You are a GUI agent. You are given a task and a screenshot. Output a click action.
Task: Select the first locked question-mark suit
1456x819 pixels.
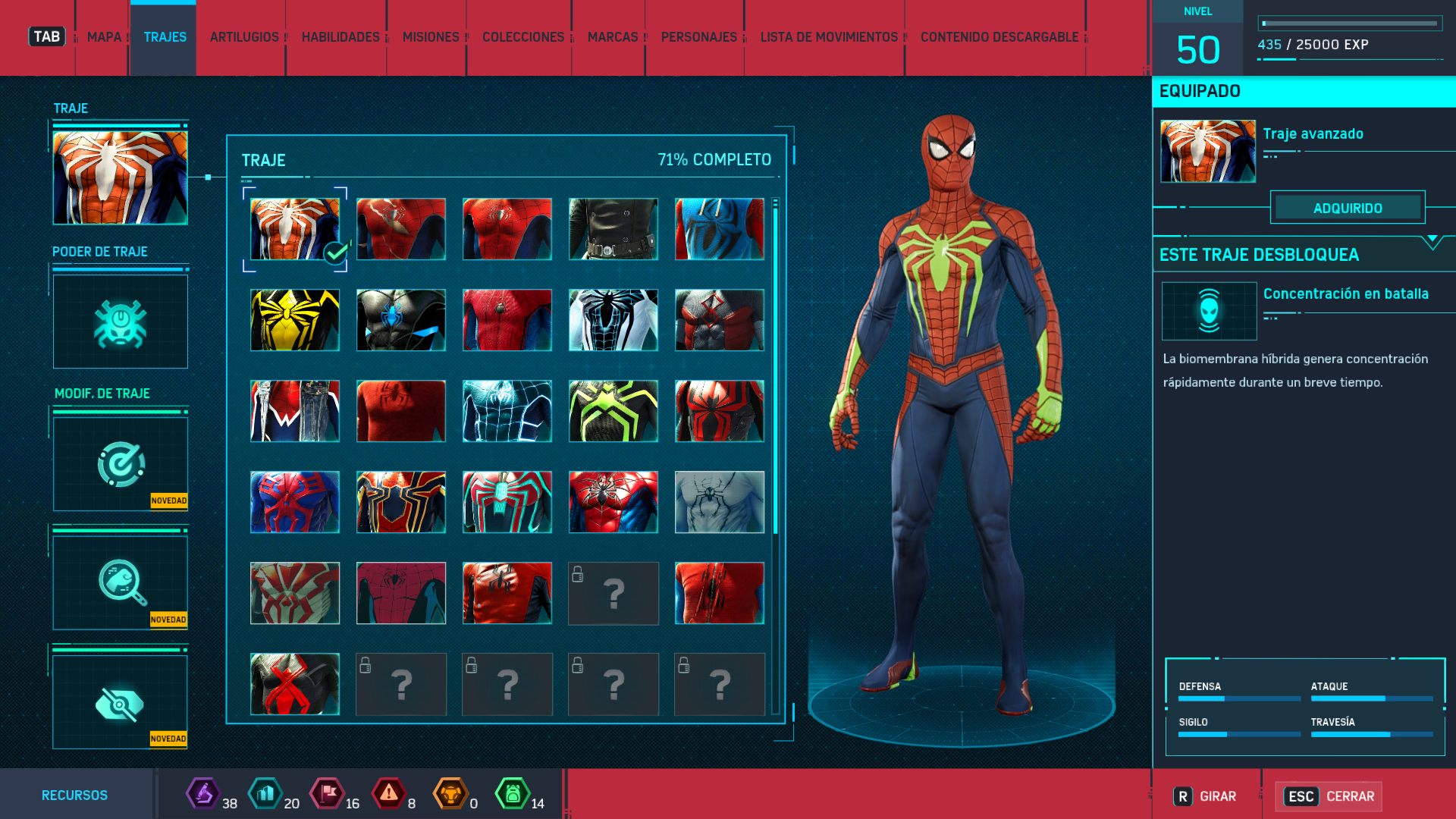[x=613, y=593]
